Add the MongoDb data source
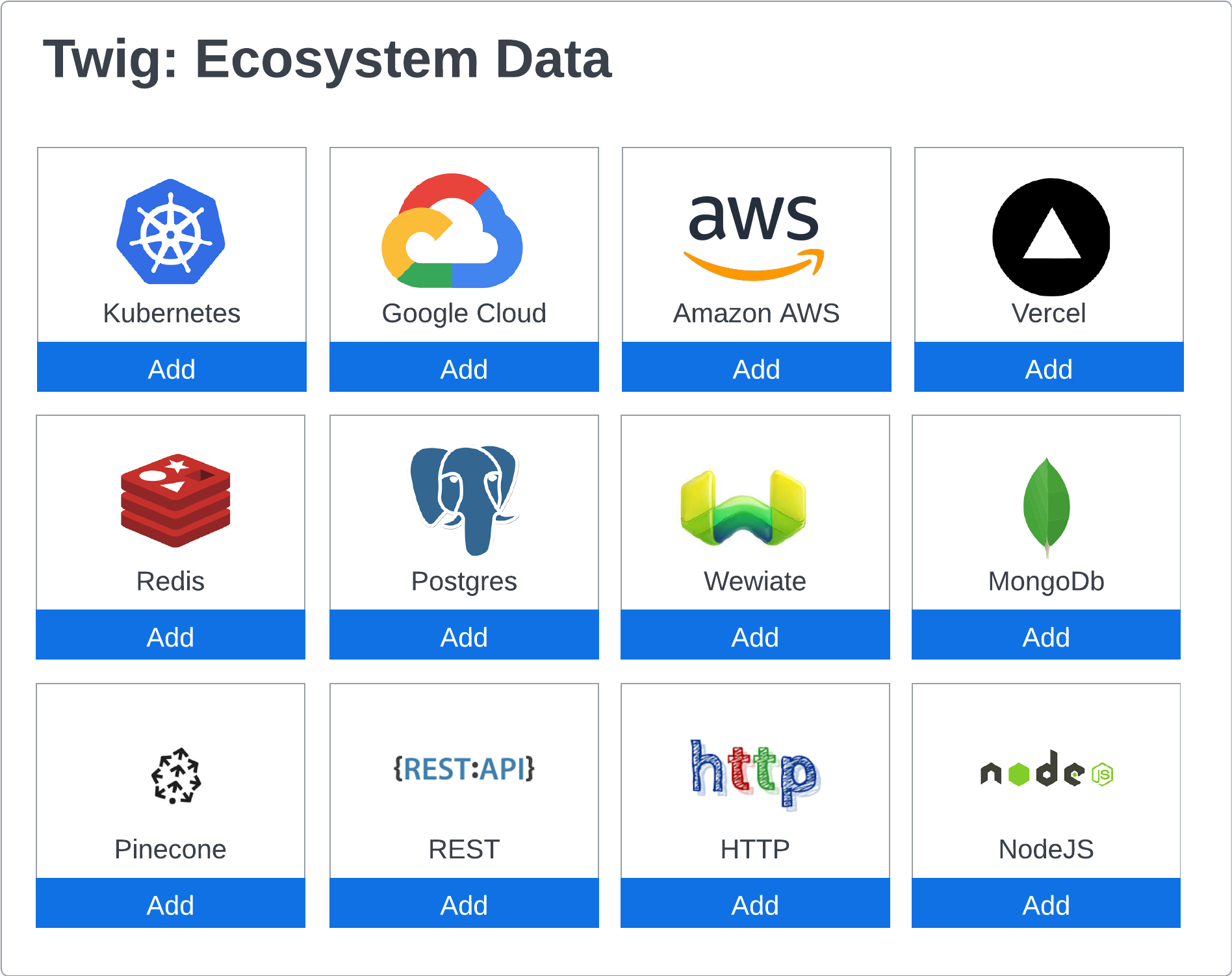 click(1046, 636)
